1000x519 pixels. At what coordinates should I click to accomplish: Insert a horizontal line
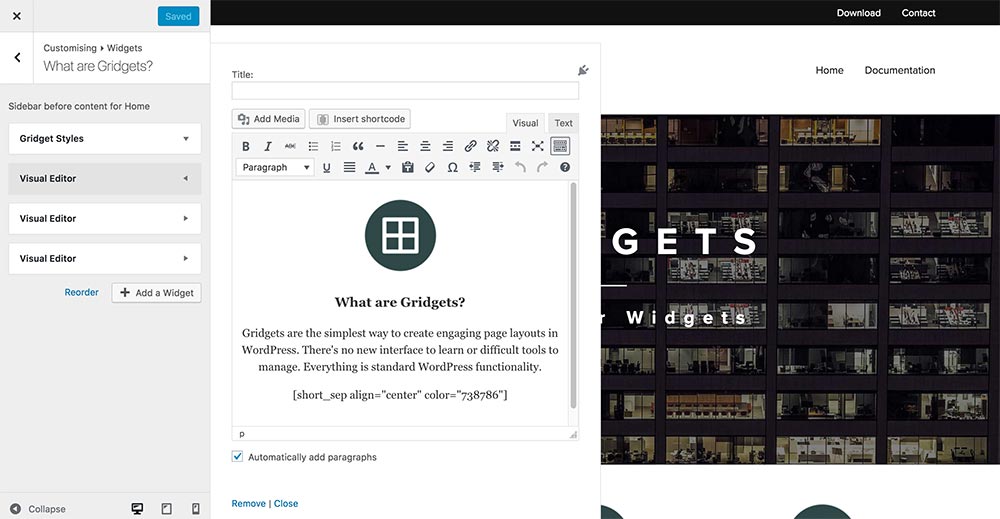(x=380, y=146)
